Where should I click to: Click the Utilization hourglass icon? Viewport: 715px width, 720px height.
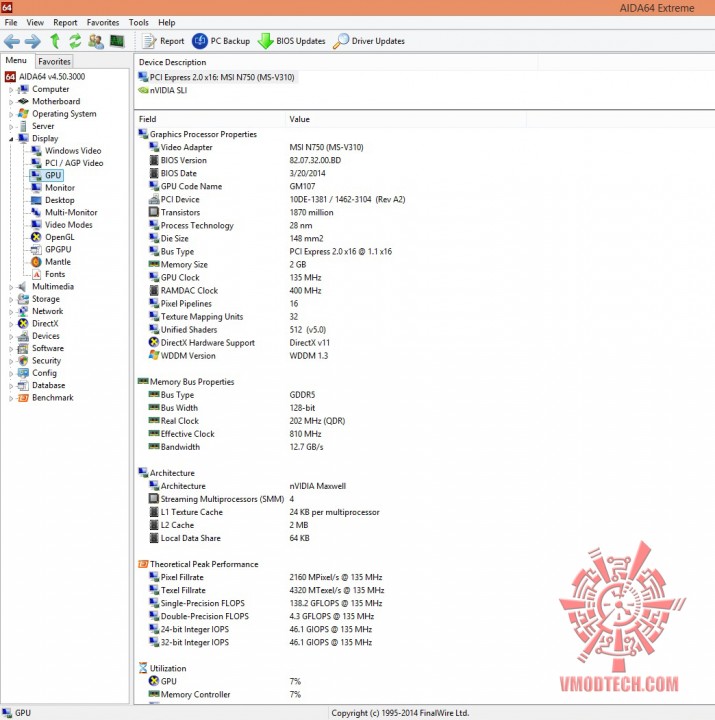point(143,668)
